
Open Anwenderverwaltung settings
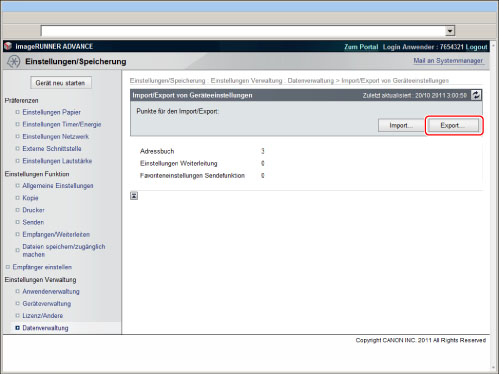tap(51, 291)
